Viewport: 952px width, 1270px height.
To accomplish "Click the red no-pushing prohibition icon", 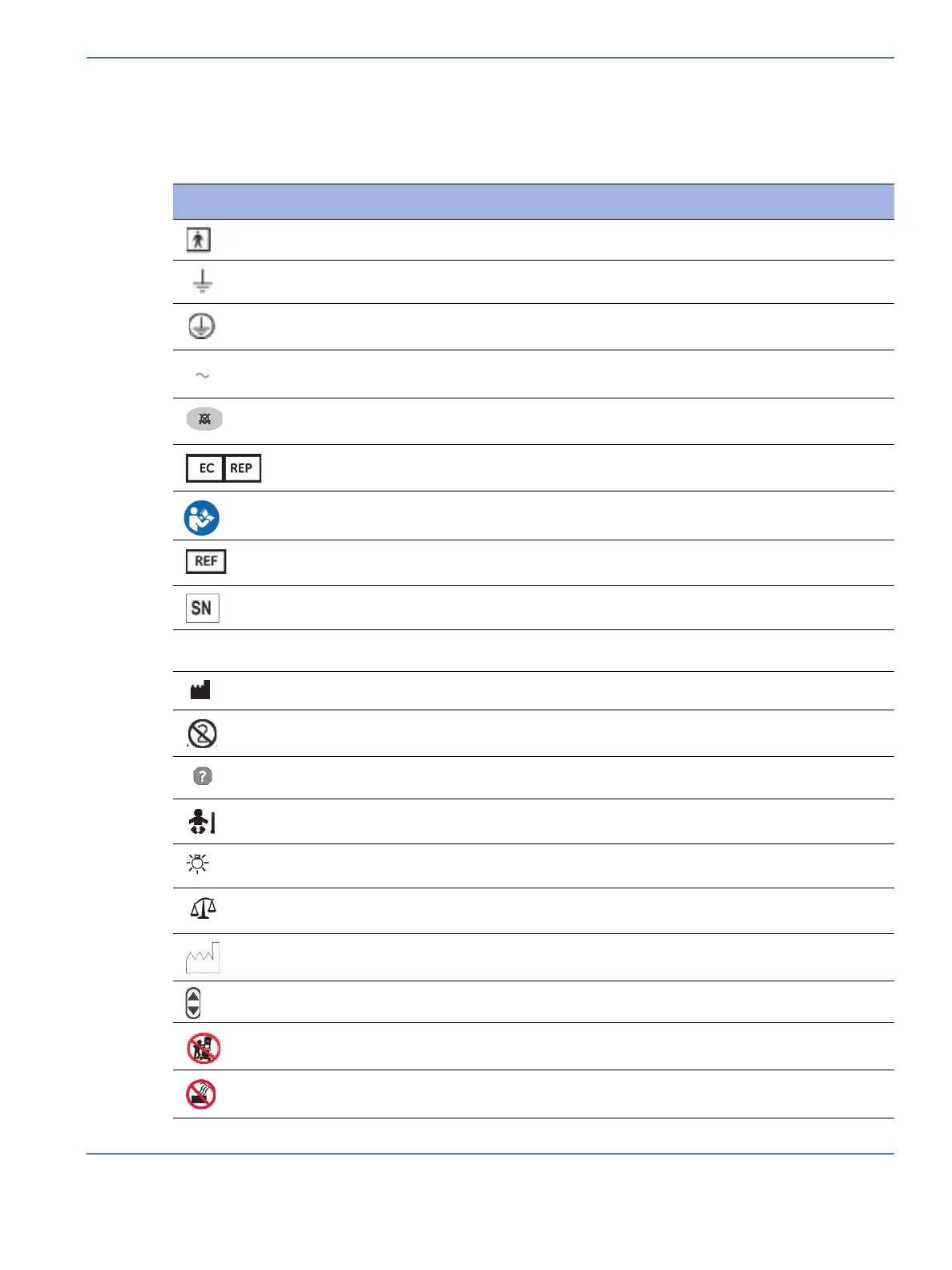I will coord(204,1048).
